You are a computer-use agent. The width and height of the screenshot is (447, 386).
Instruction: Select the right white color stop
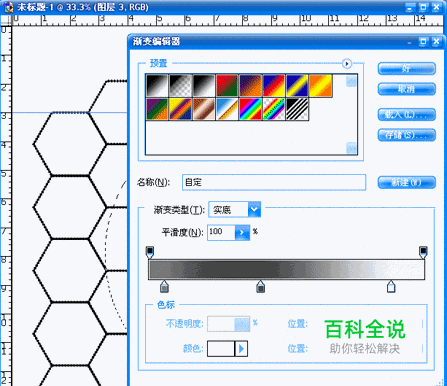click(x=391, y=287)
